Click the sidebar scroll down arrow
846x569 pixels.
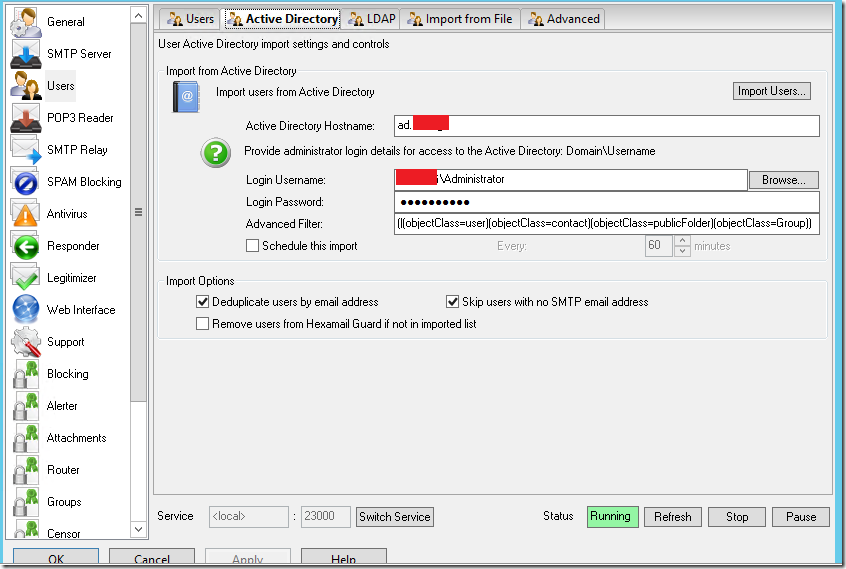pyautogui.click(x=139, y=529)
